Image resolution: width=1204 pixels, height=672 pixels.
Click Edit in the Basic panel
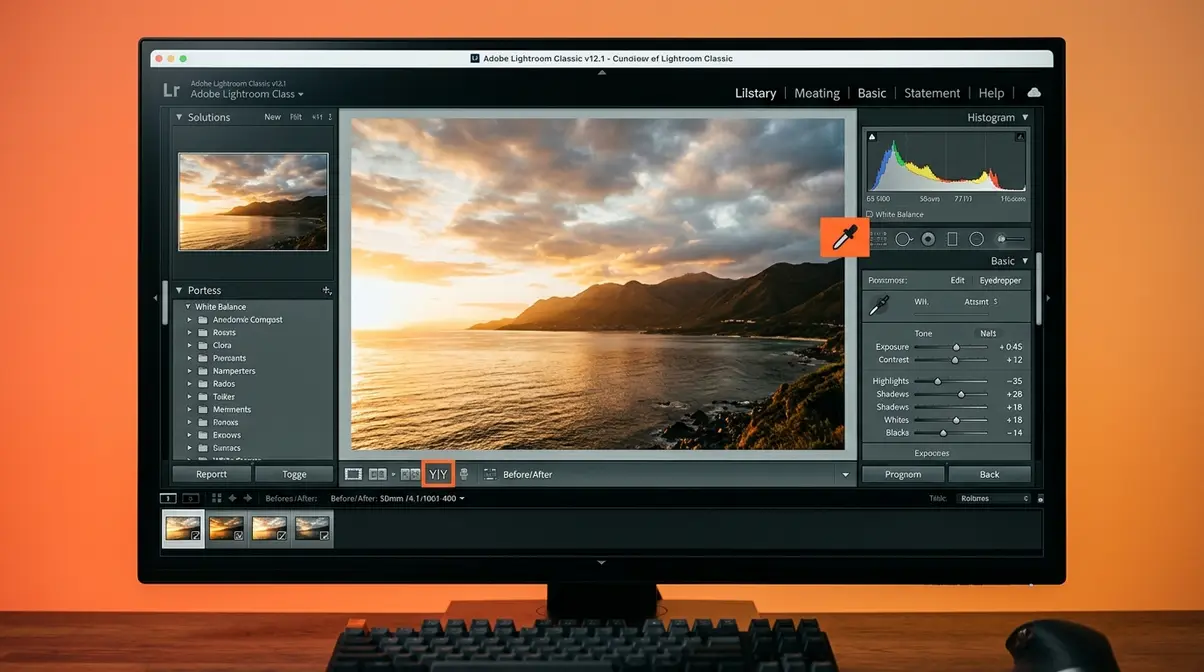click(957, 281)
